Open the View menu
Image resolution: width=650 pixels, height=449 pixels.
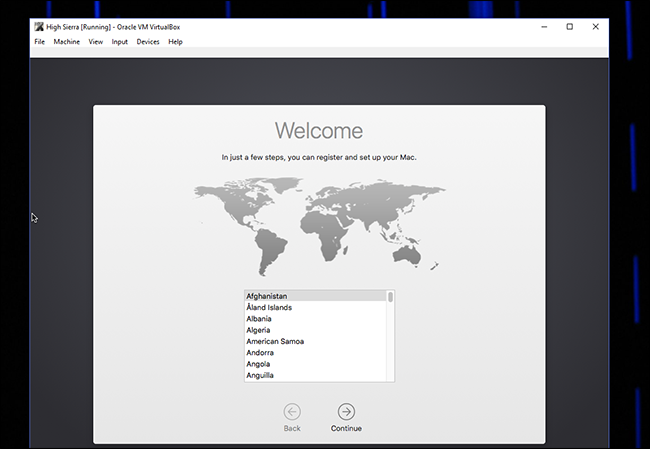click(95, 42)
